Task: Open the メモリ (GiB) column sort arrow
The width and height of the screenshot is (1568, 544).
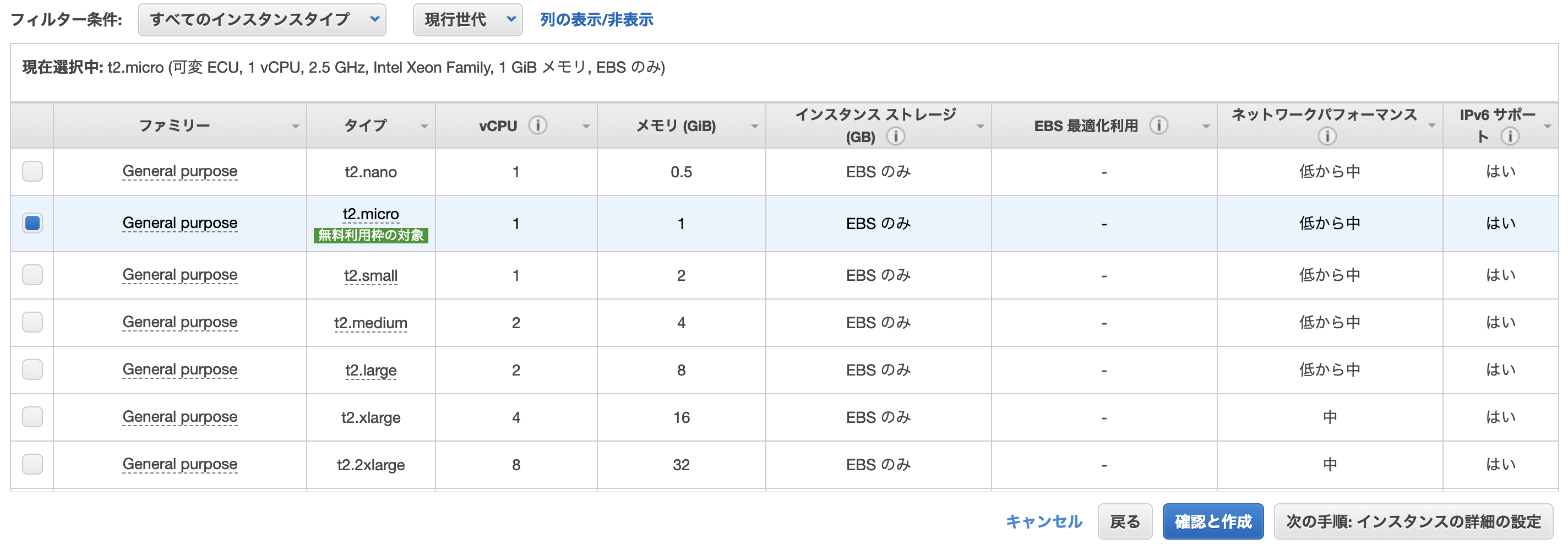Action: [754, 127]
